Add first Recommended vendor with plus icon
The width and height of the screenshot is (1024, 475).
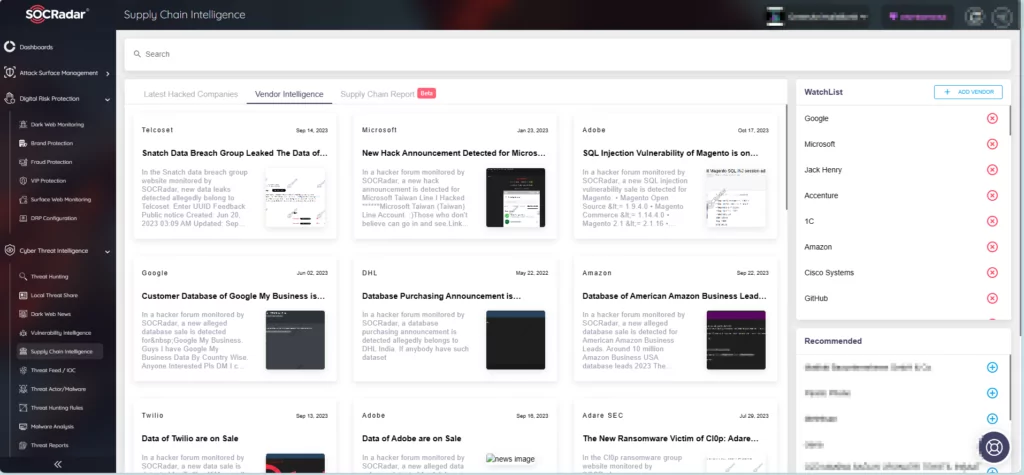click(992, 367)
